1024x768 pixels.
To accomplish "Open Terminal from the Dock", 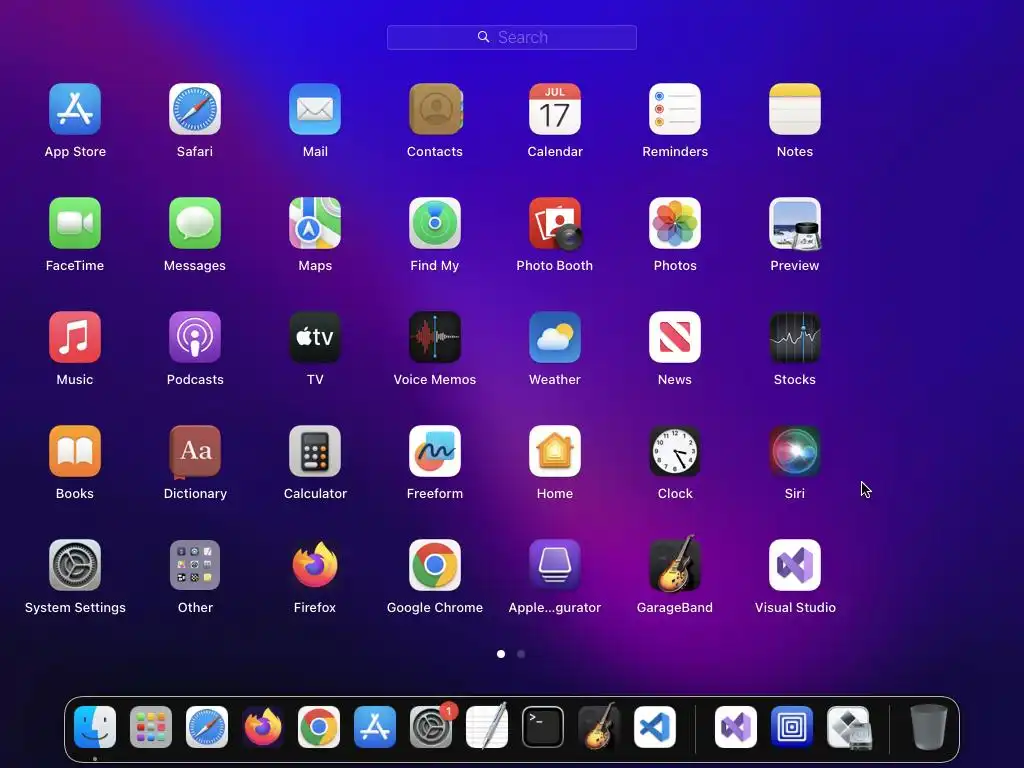I will [x=543, y=727].
